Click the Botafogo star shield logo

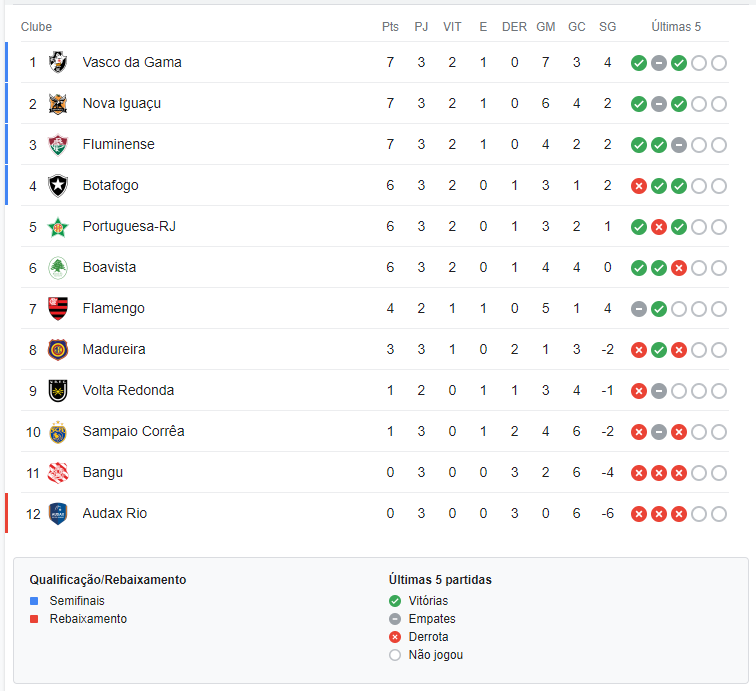point(58,186)
